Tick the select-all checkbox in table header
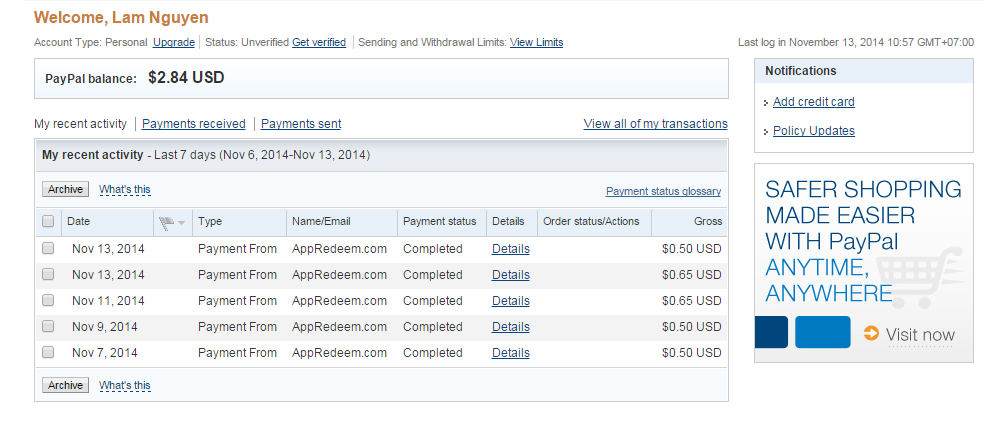Image resolution: width=1003 pixels, height=434 pixels. pyautogui.click(x=48, y=221)
